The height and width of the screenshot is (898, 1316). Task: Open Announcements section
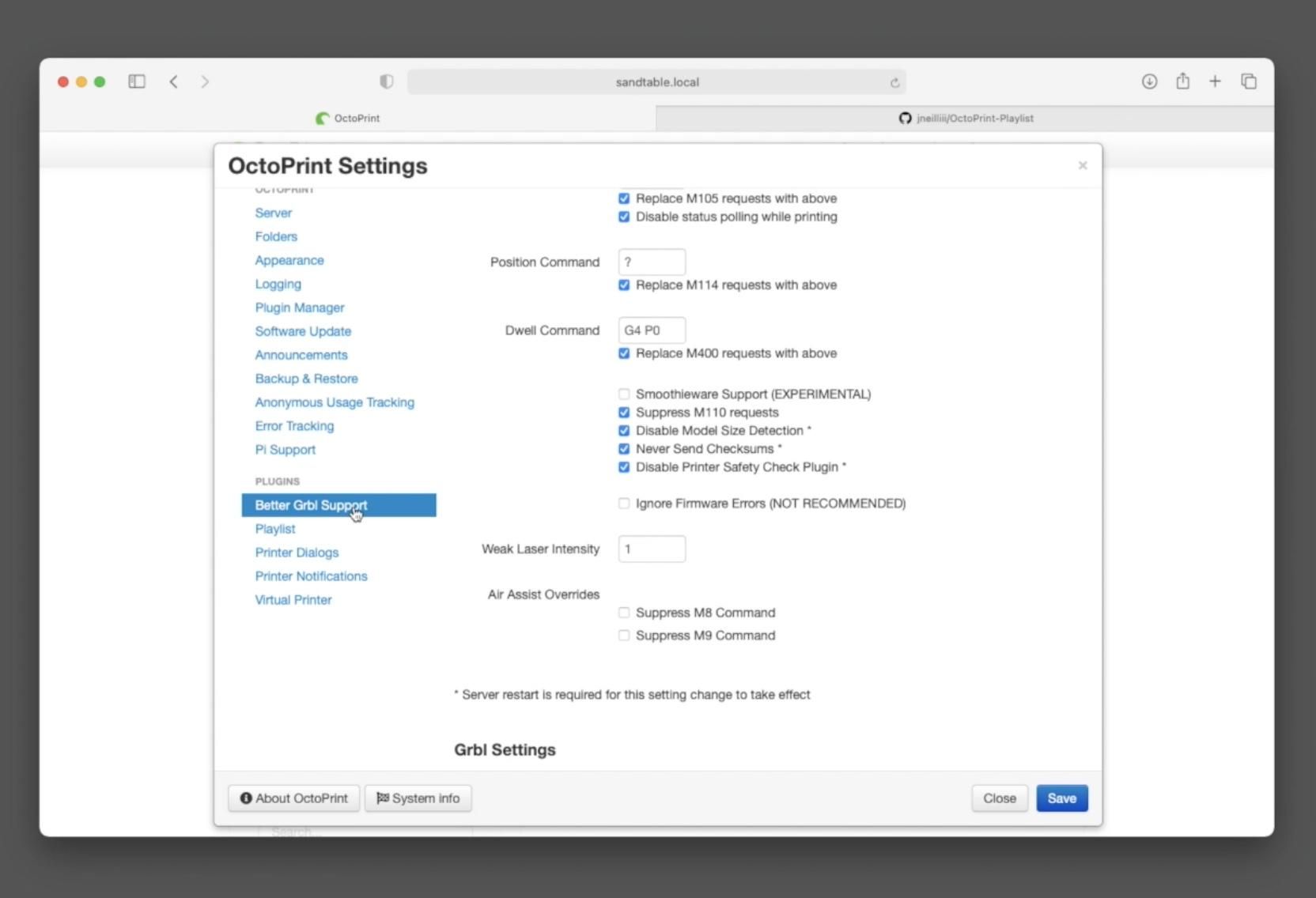(x=301, y=355)
